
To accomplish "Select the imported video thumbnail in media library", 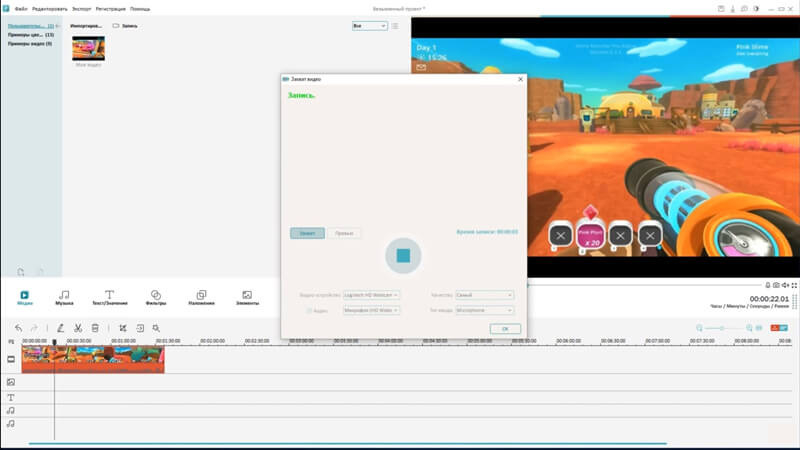I will coord(88,48).
